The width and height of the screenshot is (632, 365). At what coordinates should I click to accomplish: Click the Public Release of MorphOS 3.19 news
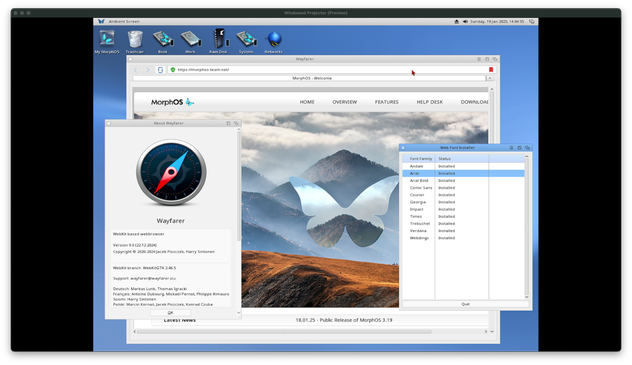[x=344, y=320]
